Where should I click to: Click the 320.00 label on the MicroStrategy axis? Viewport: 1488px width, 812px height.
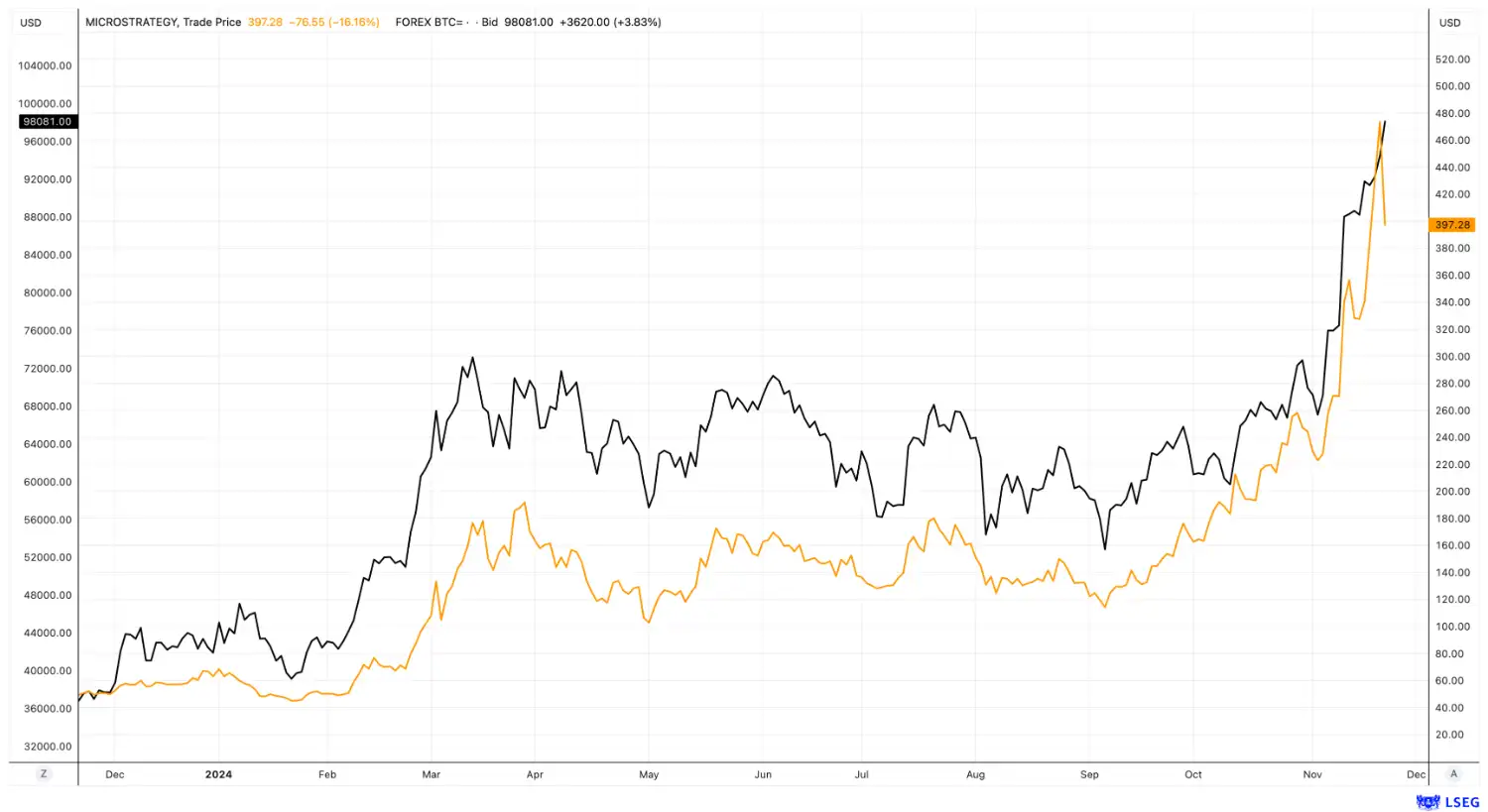coord(1452,329)
